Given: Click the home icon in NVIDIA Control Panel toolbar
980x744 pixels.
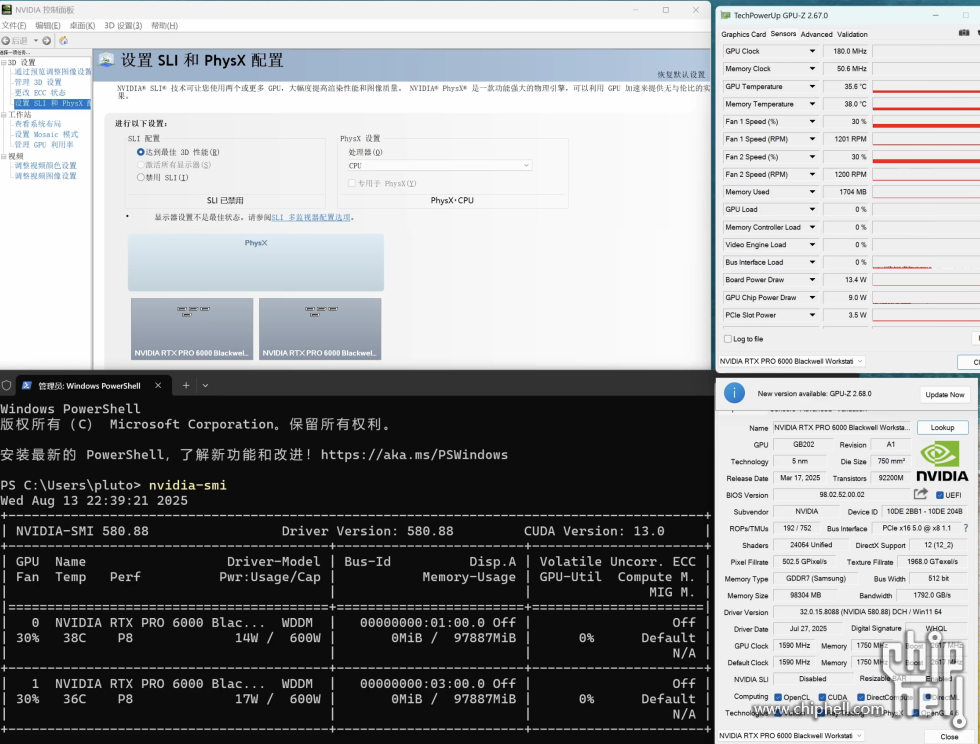Looking at the screenshot, I should coord(63,41).
